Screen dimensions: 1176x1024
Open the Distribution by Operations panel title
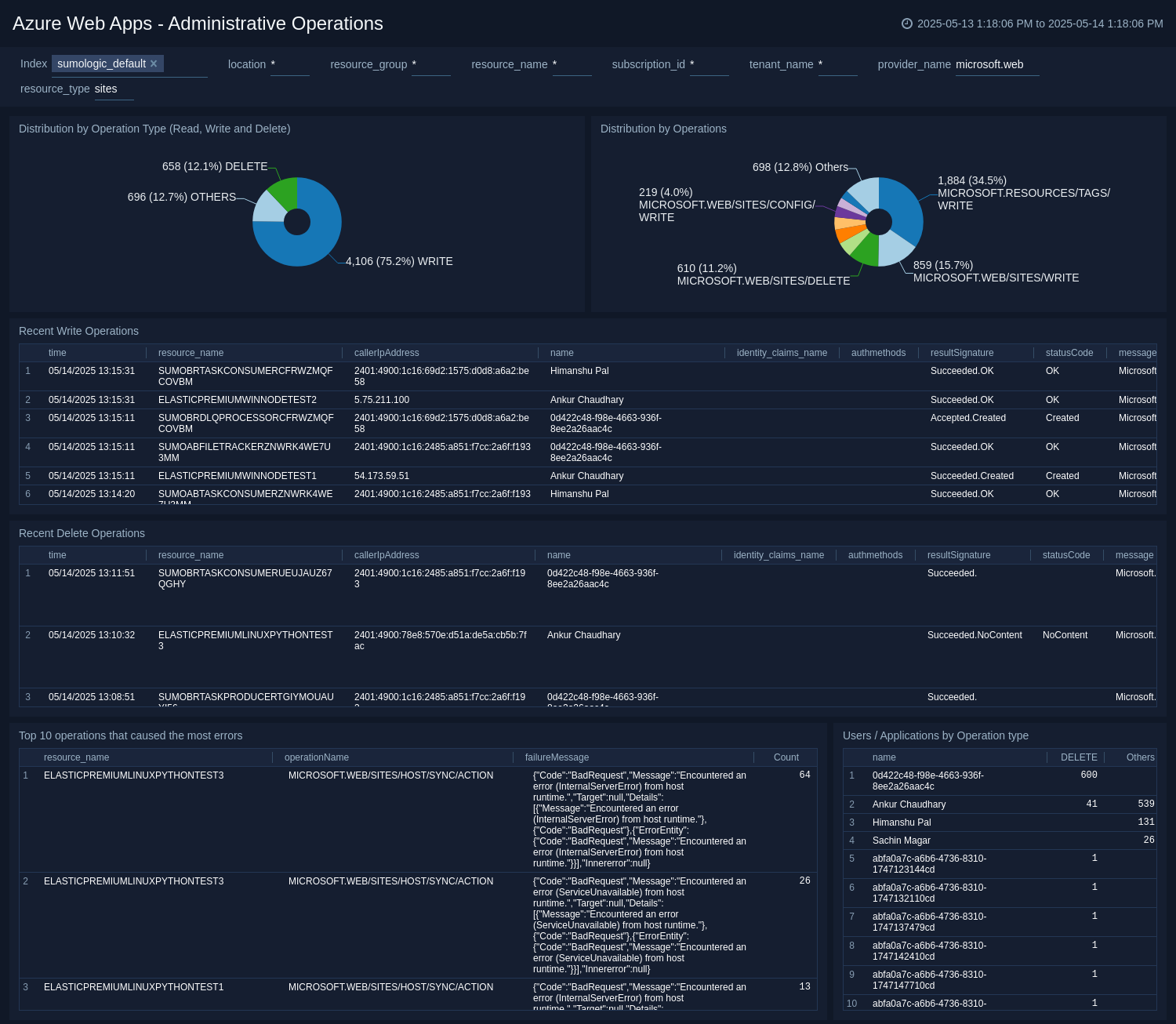(663, 129)
